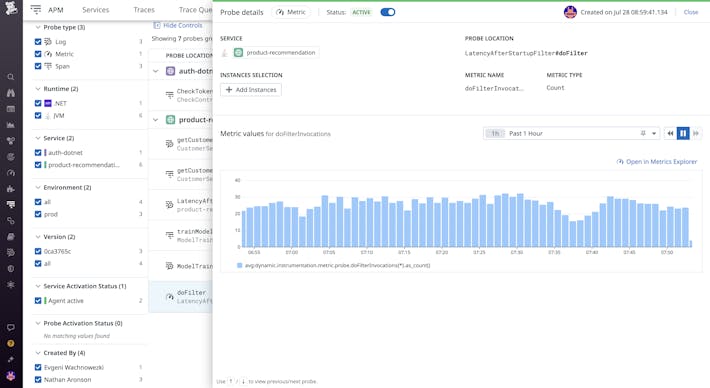Open the Past 1 Hour time dropdown
This screenshot has width=710, height=388.
pos(571,133)
